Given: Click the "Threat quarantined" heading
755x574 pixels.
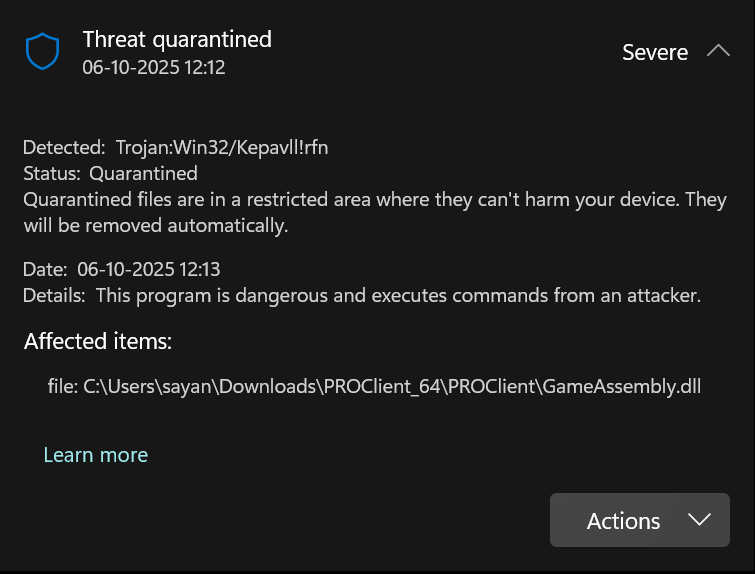Looking at the screenshot, I should tap(177, 39).
